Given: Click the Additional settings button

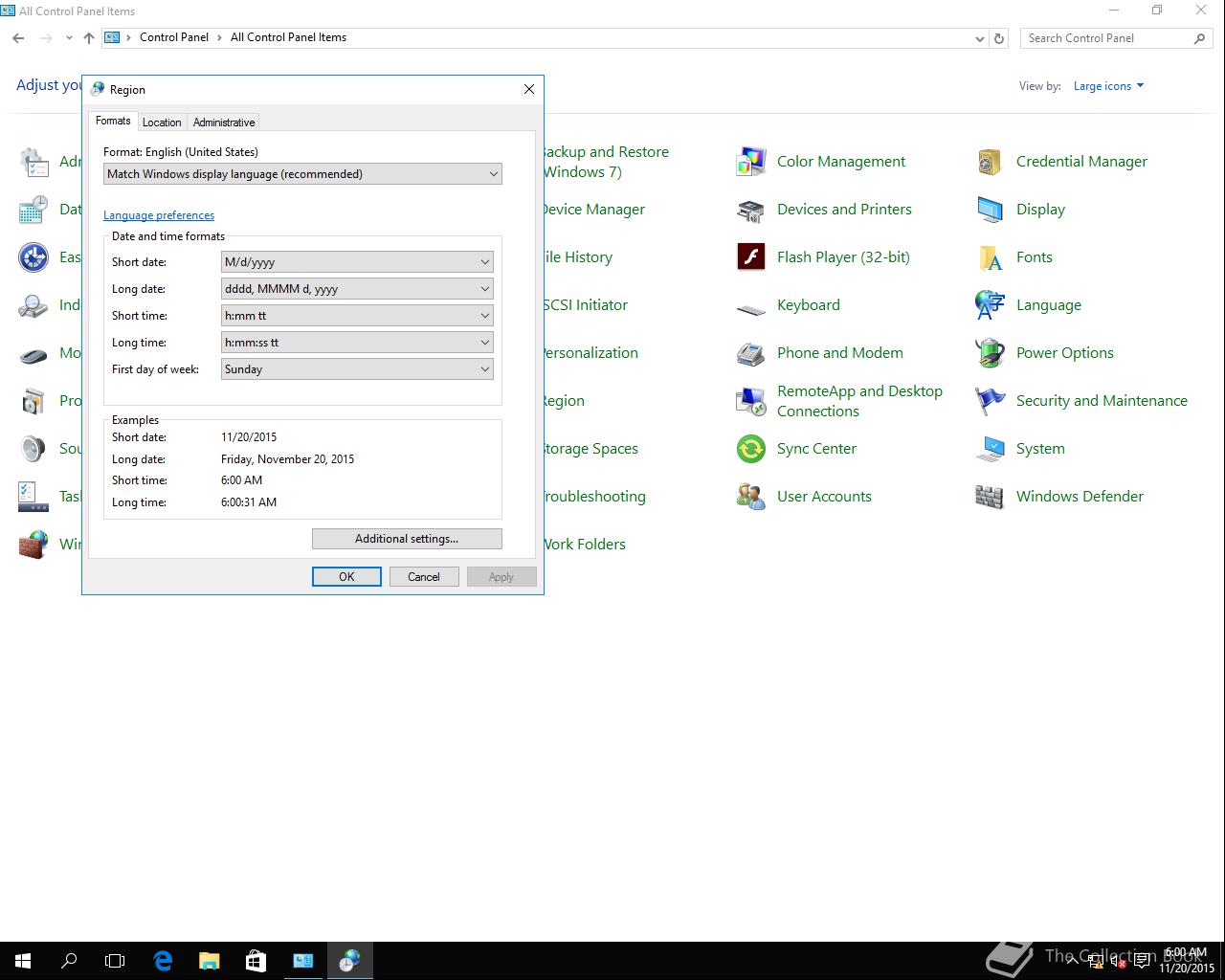Looking at the screenshot, I should click(407, 539).
